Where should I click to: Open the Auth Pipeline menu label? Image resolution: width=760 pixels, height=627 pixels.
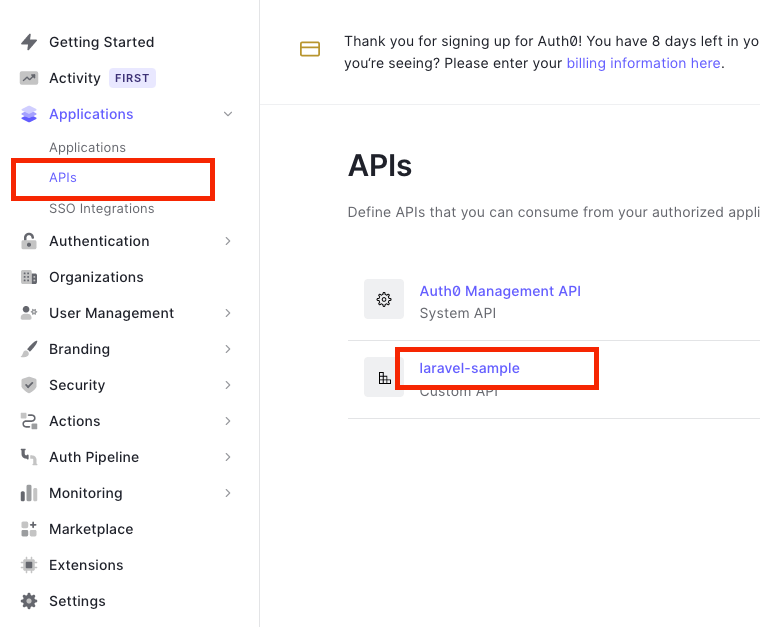(x=94, y=457)
